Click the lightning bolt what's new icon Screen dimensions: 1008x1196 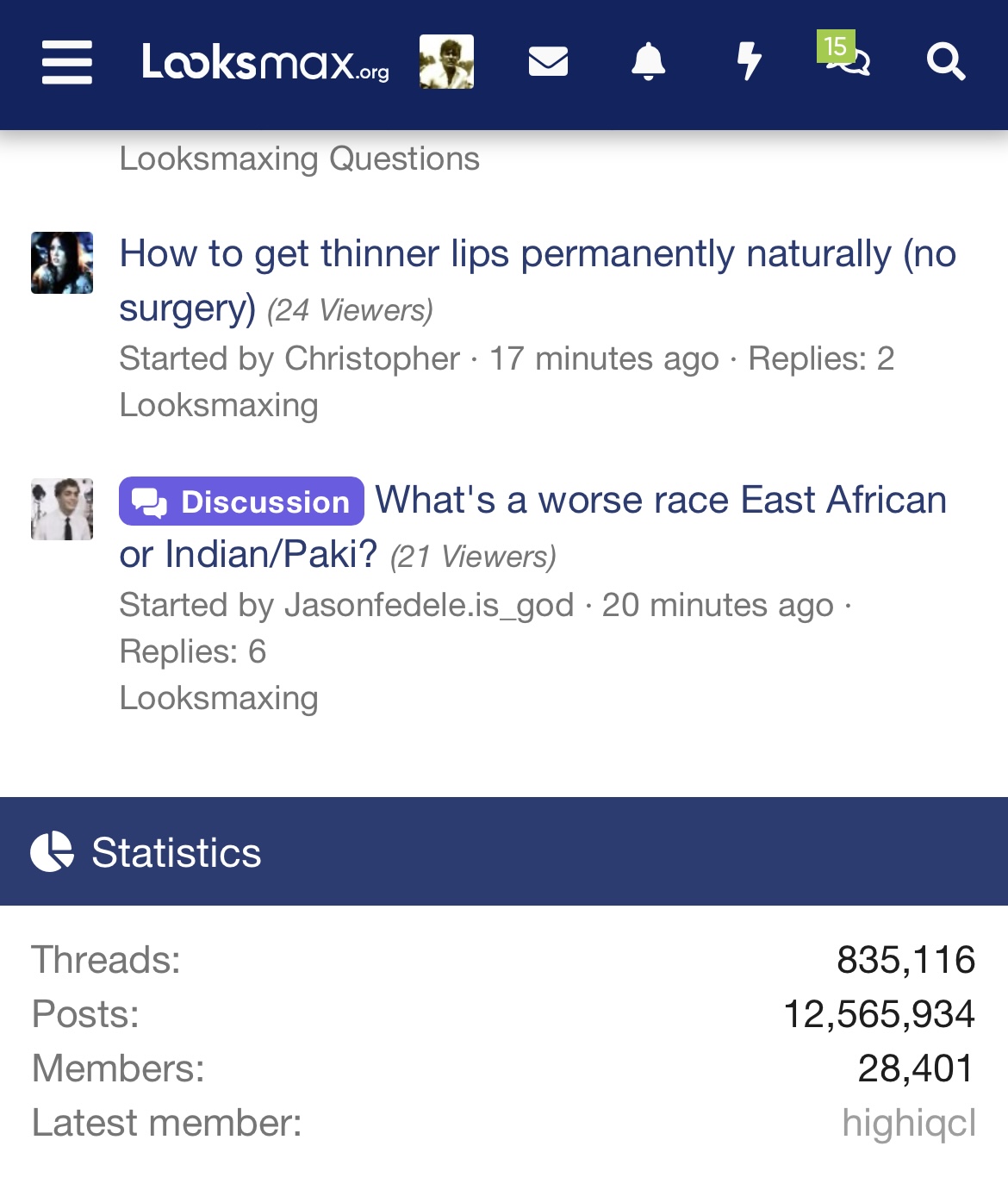coord(750,62)
